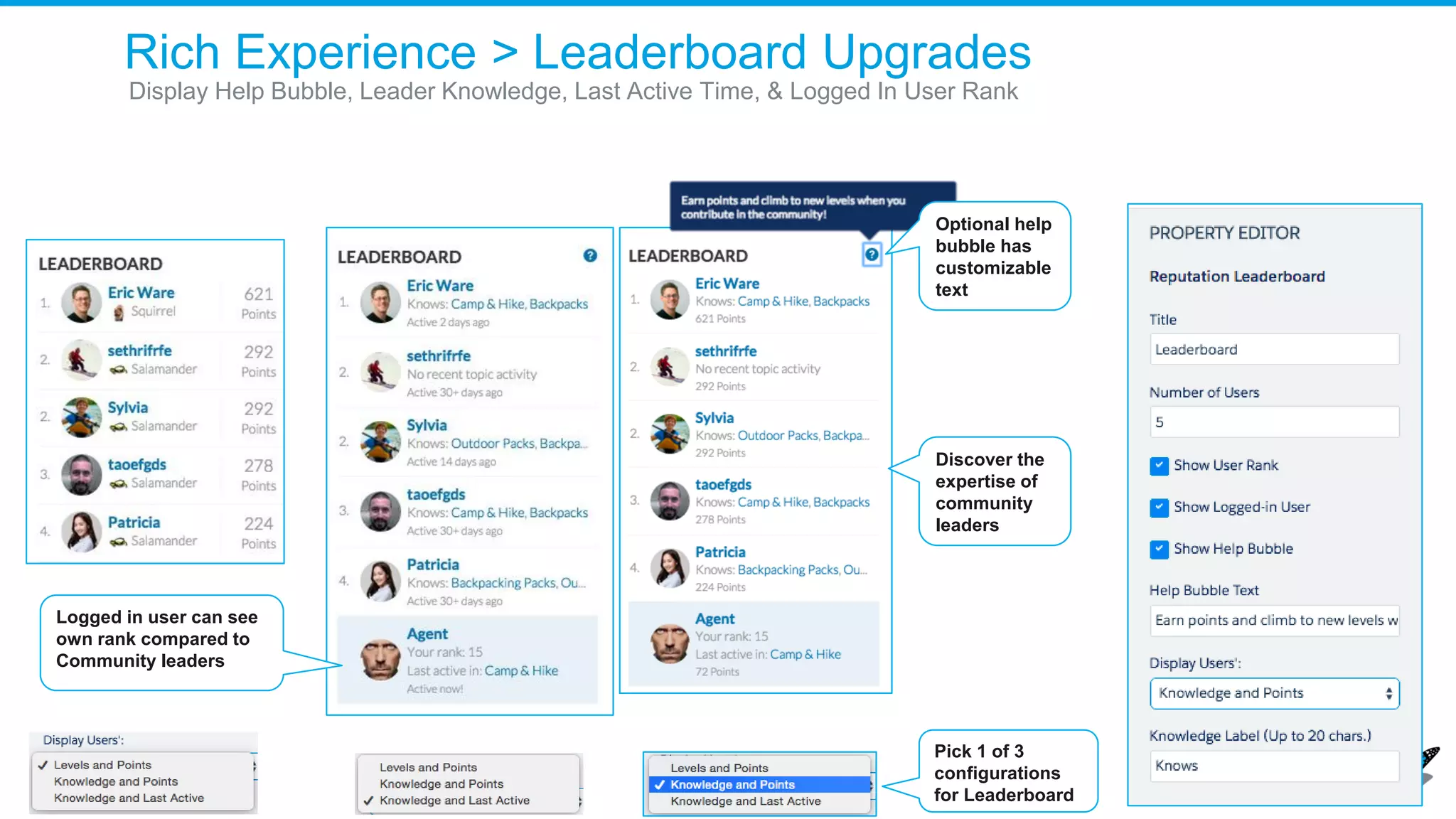The width and height of the screenshot is (1456, 819).
Task: Click the Squirrel level icon under Eric Ware
Action: 119,312
